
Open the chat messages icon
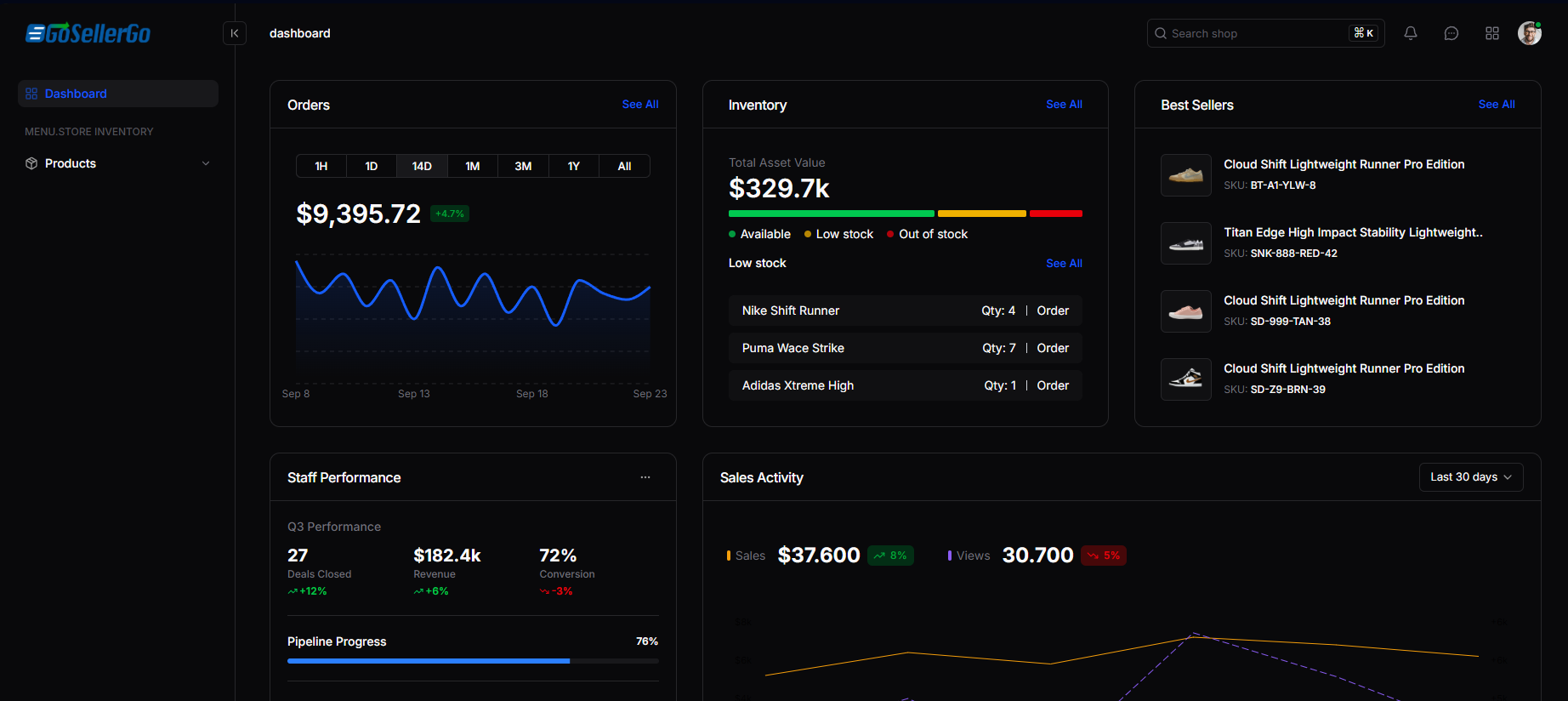(1452, 33)
